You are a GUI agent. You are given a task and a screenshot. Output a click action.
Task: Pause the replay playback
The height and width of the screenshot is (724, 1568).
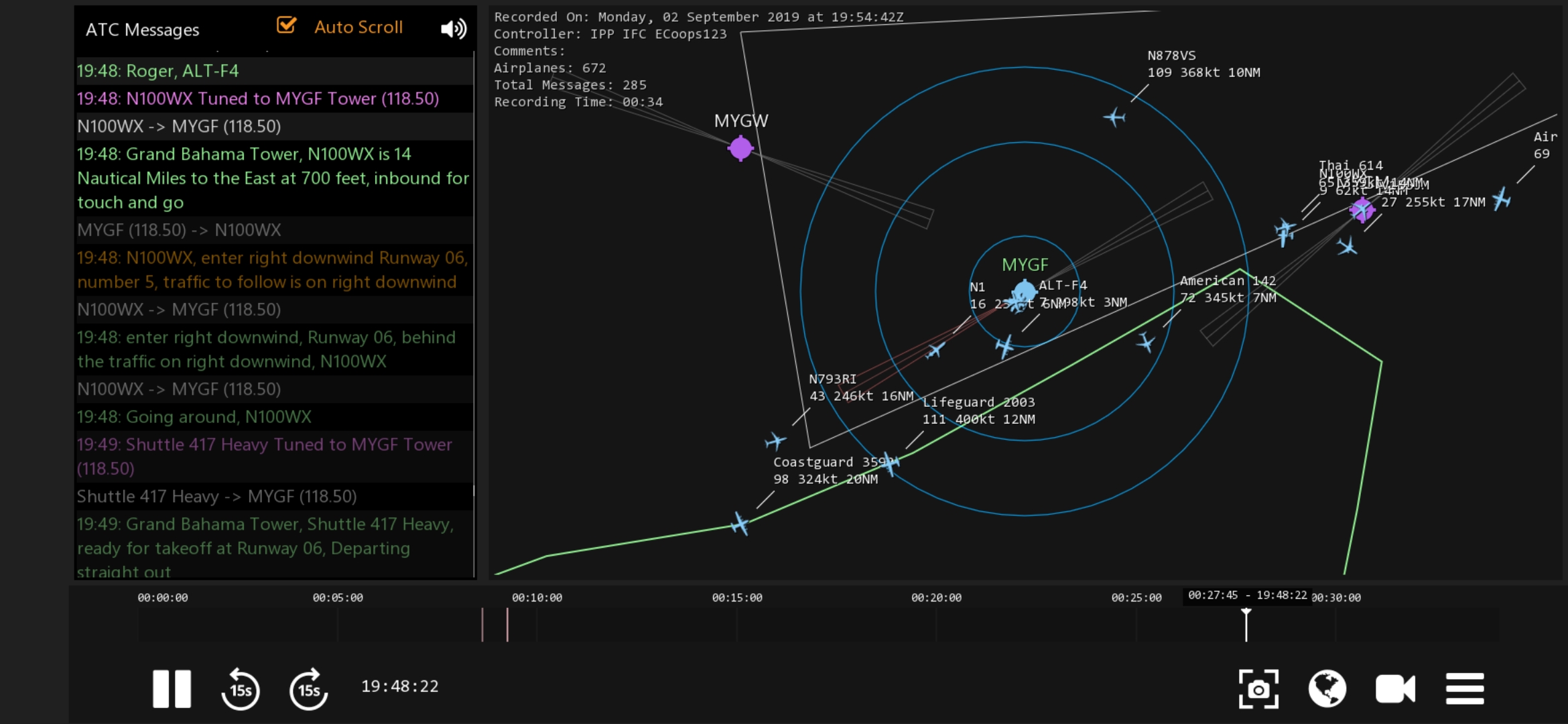pos(172,688)
